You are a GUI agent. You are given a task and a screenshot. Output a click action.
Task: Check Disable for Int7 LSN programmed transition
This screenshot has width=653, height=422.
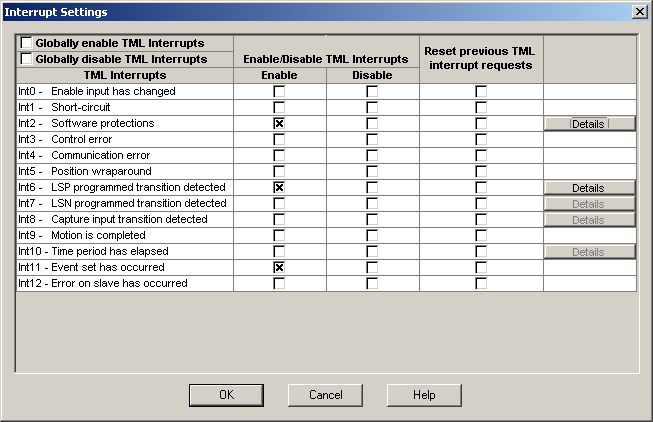point(372,203)
